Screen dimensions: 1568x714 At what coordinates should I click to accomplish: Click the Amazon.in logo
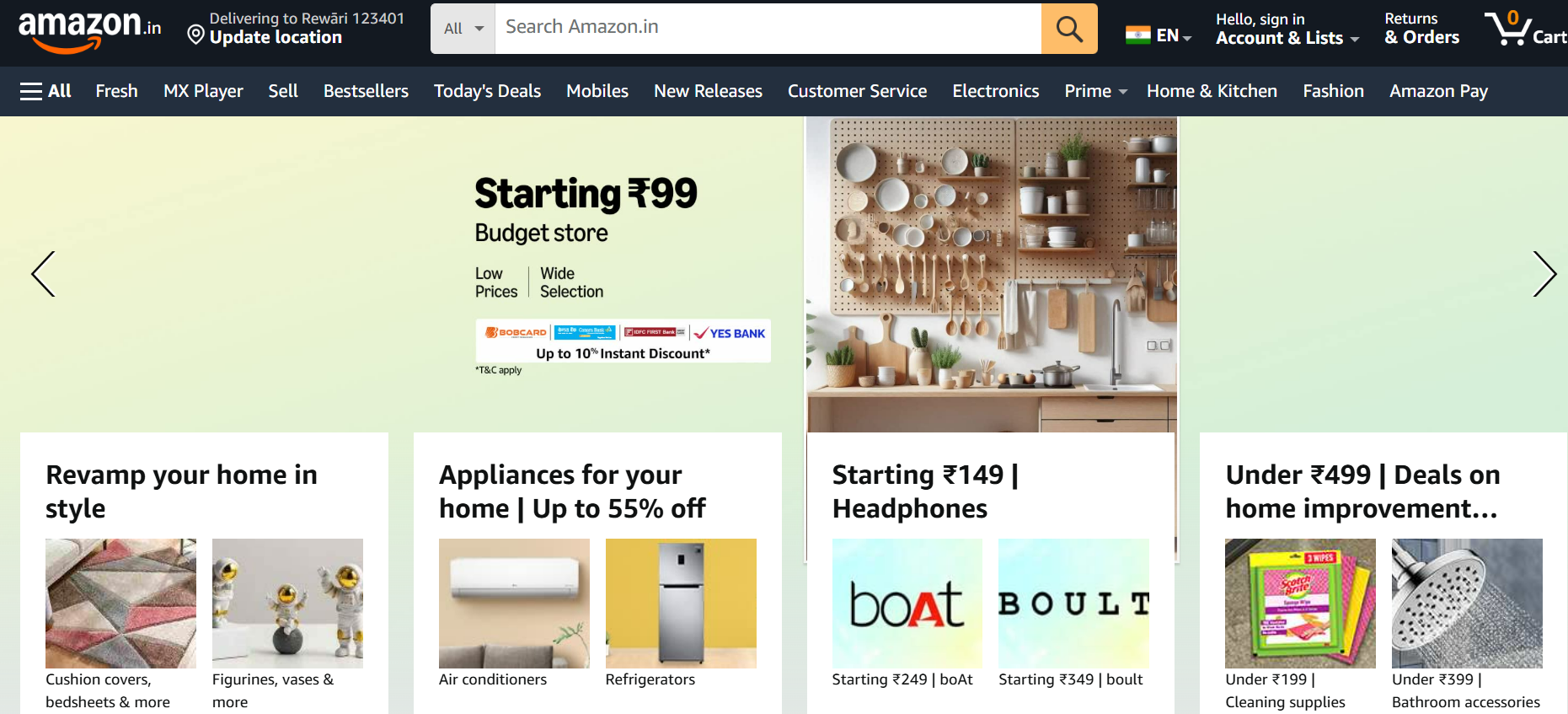[88, 30]
